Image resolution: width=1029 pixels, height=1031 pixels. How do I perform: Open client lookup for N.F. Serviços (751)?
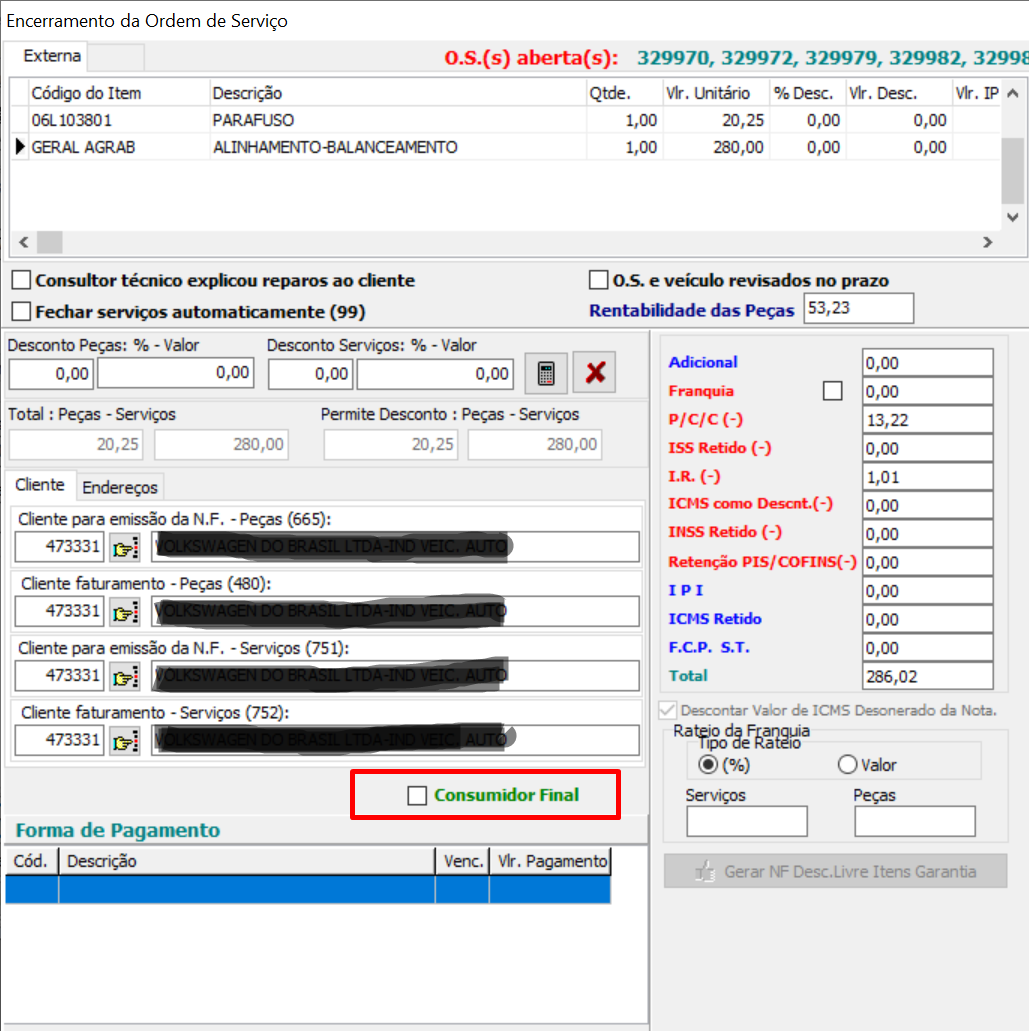click(125, 676)
